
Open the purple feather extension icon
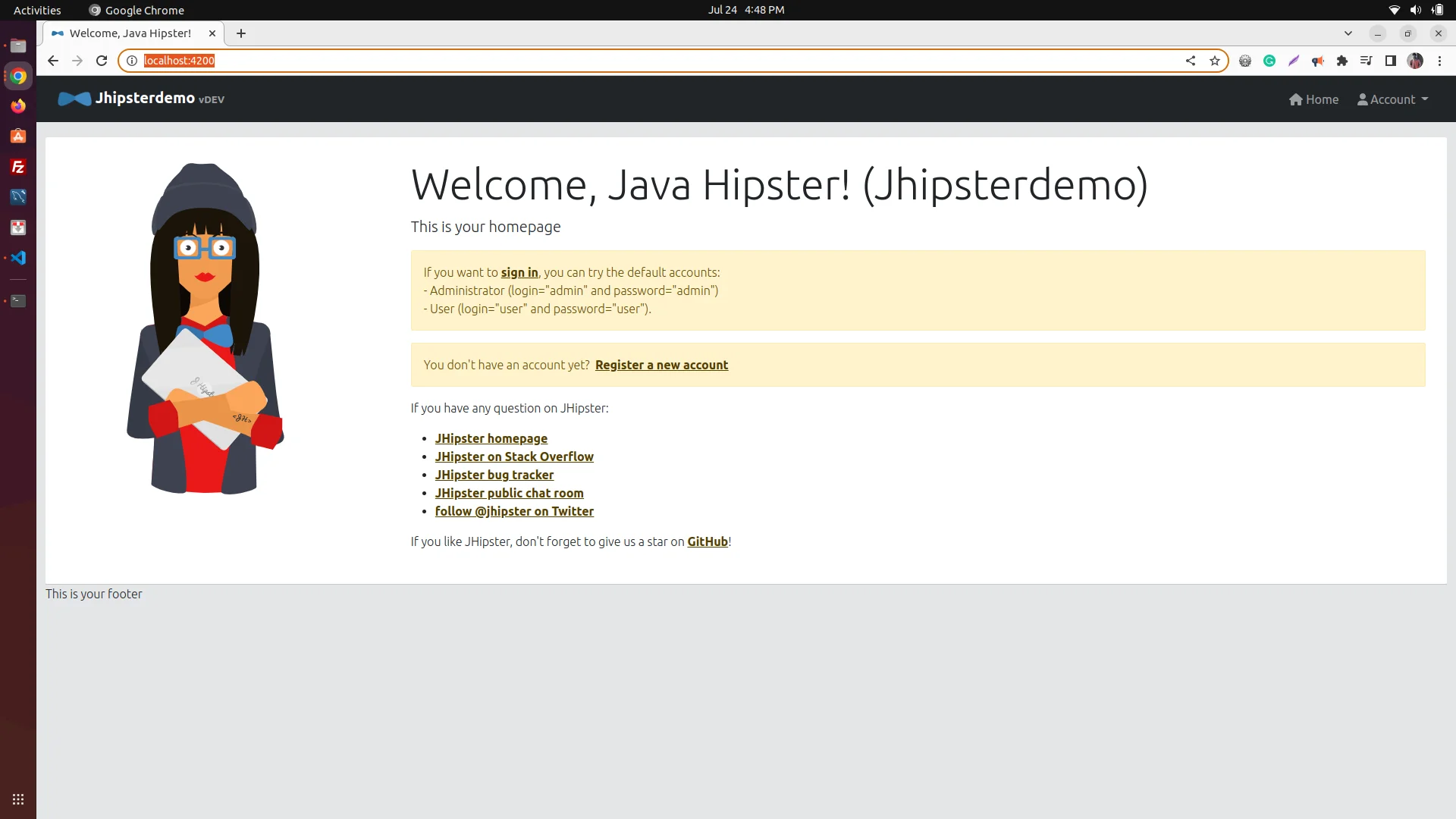coord(1294,61)
